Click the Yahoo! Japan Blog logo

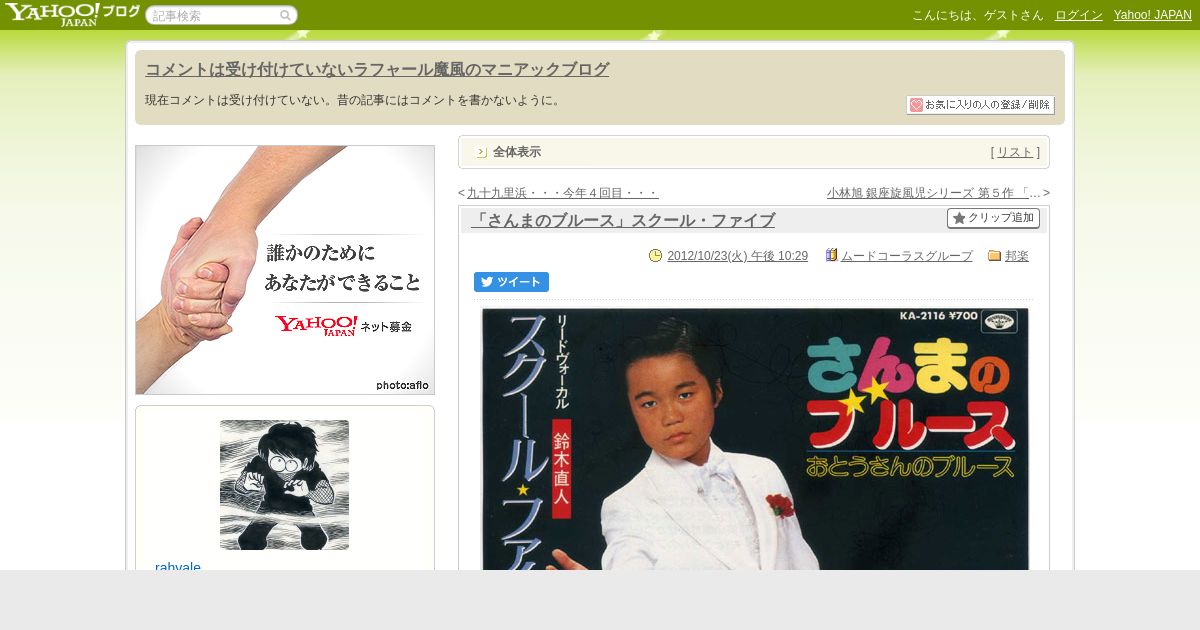tap(72, 14)
